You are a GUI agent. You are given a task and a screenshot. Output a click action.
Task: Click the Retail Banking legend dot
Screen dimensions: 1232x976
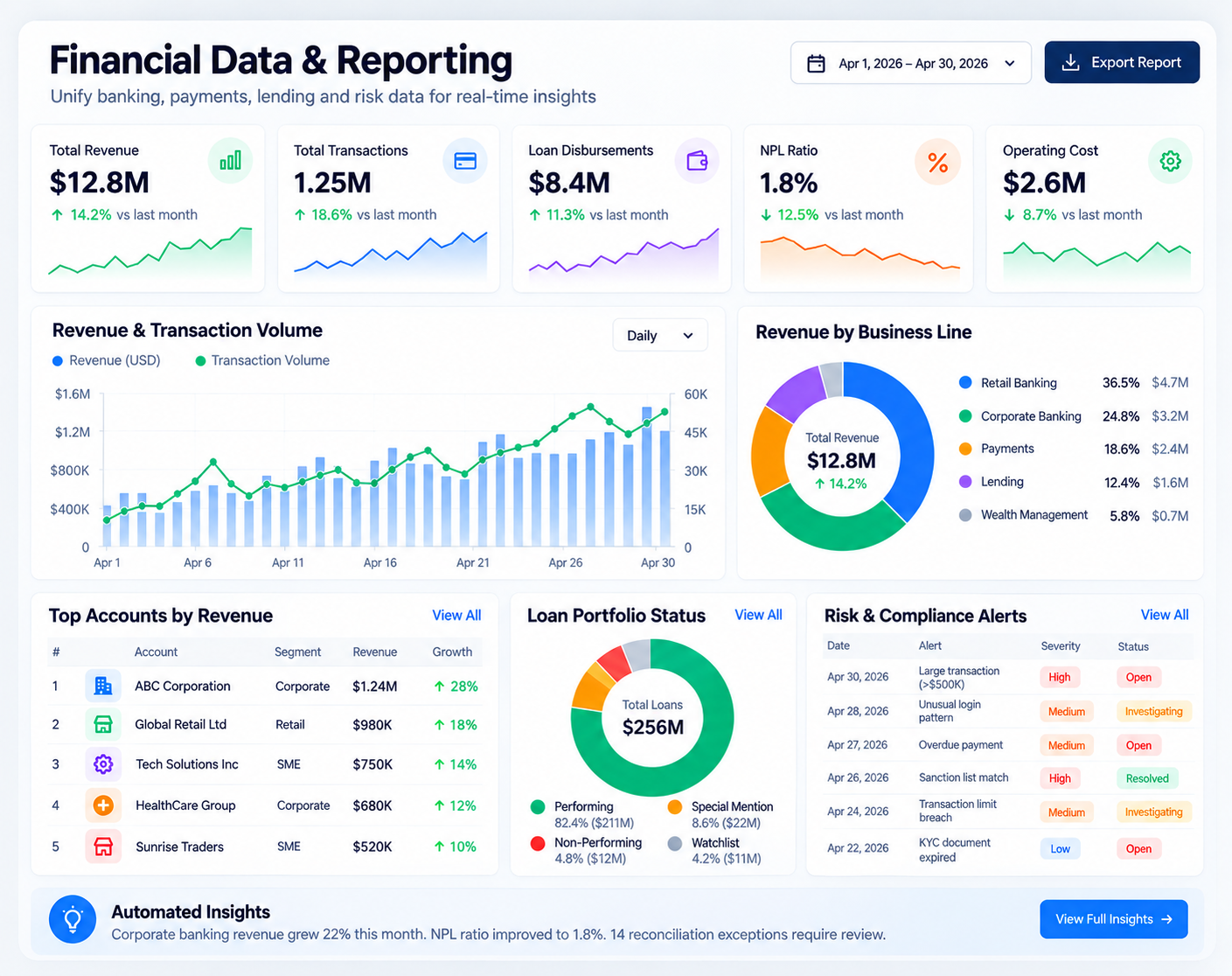pyautogui.click(x=965, y=382)
